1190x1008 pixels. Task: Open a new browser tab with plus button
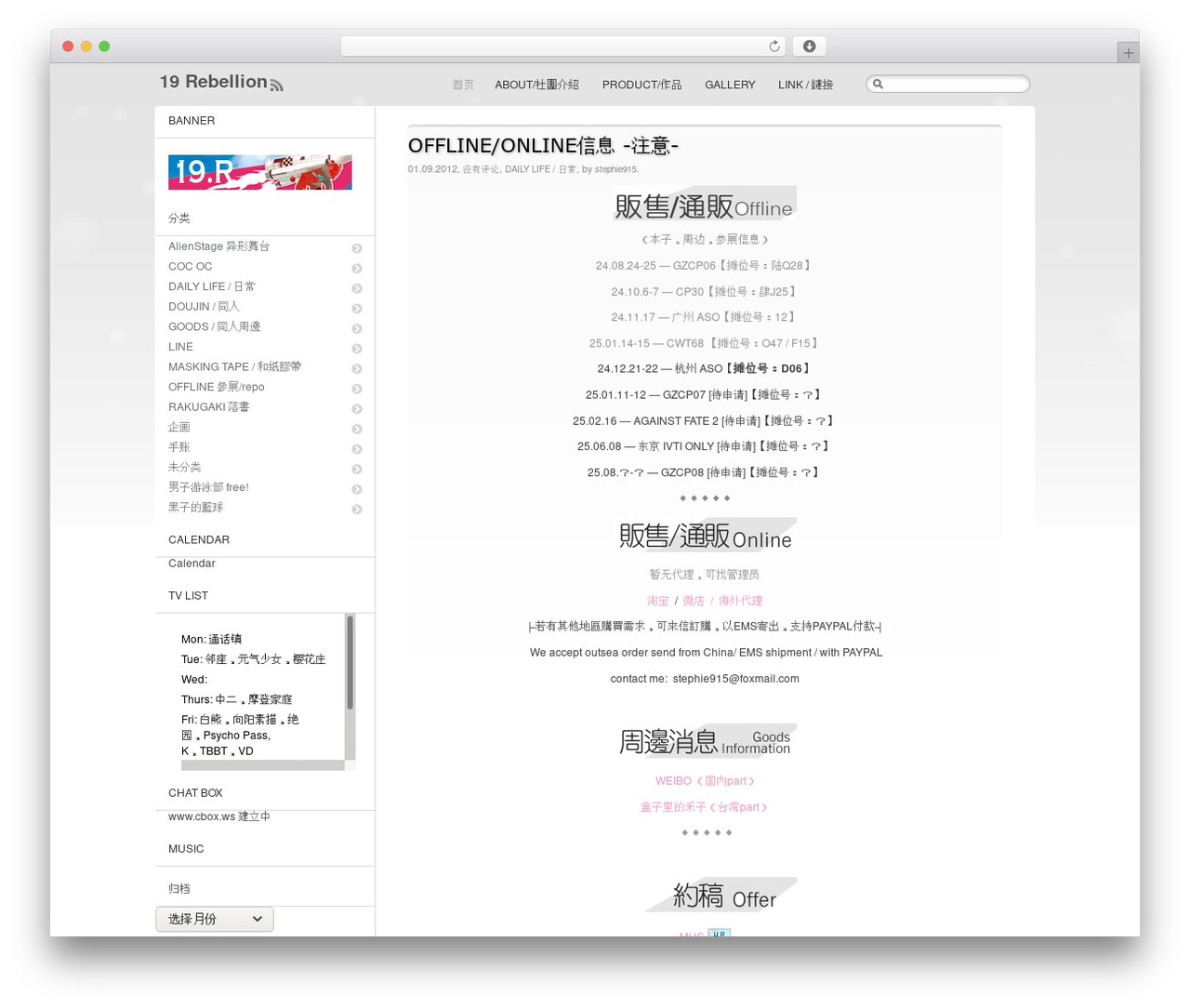point(1128,53)
